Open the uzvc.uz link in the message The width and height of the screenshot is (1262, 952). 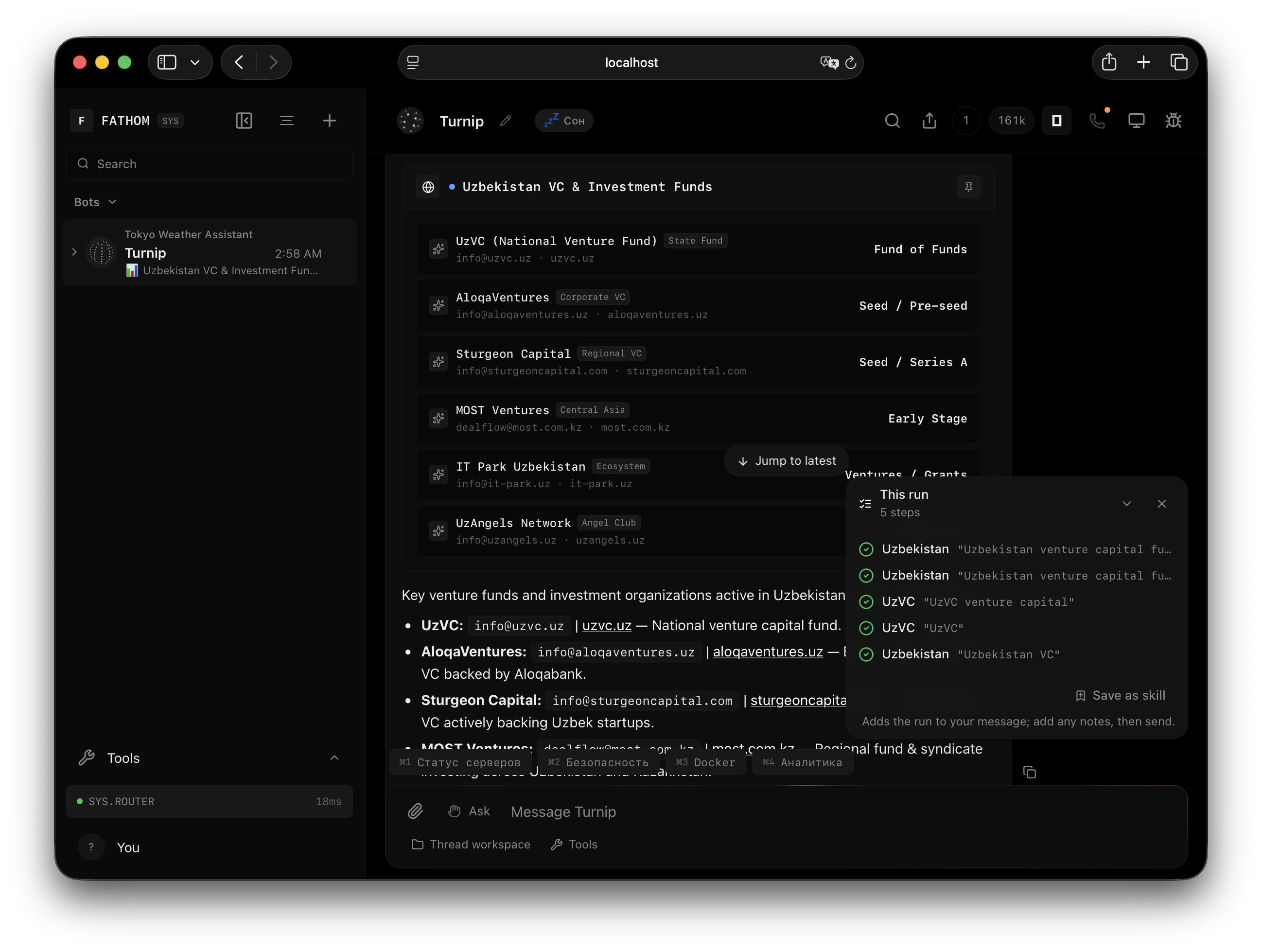click(x=607, y=626)
